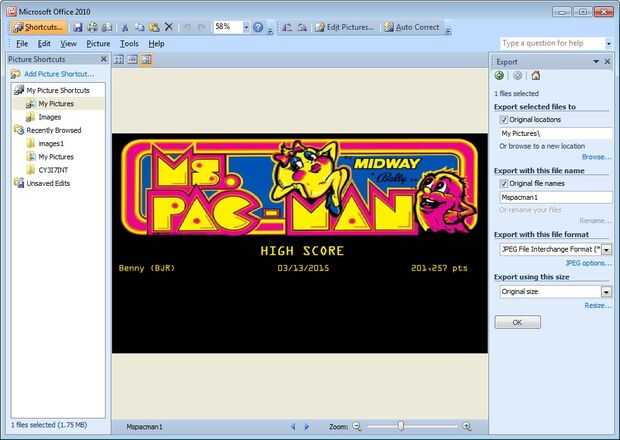
Task: Open Formatting toolbar options arrow
Action: 448,29
